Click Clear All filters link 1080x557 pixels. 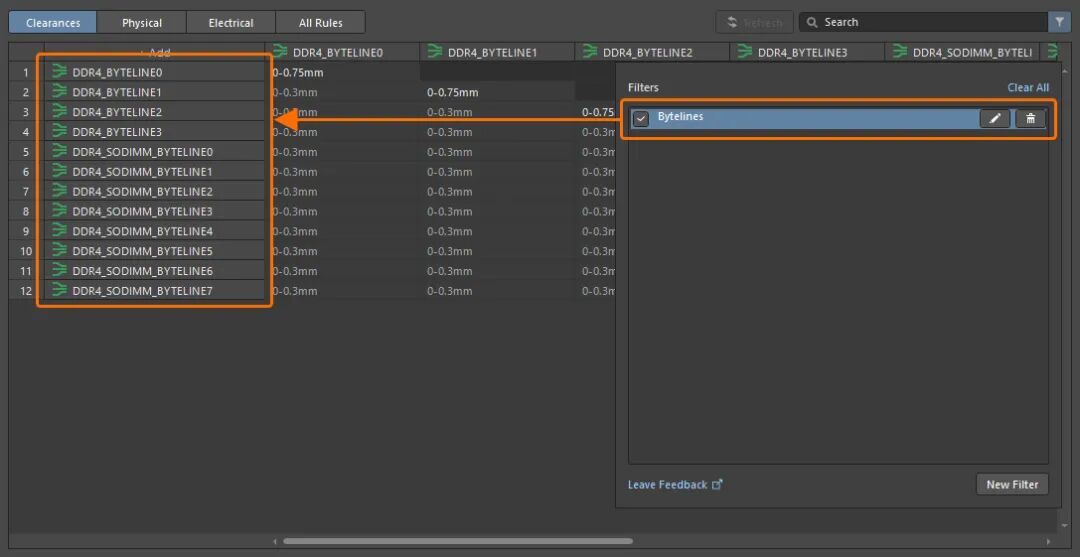[x=1028, y=88]
